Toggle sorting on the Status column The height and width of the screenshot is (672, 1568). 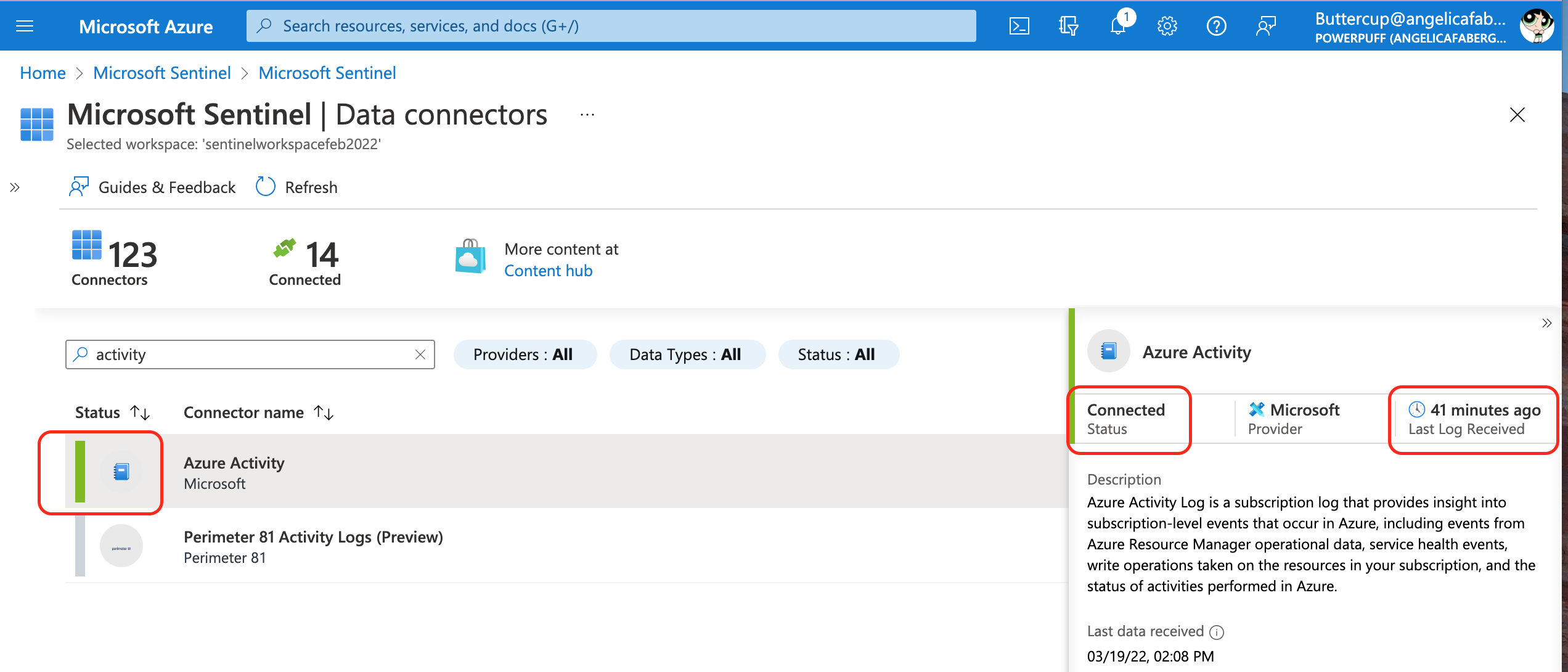(x=140, y=412)
